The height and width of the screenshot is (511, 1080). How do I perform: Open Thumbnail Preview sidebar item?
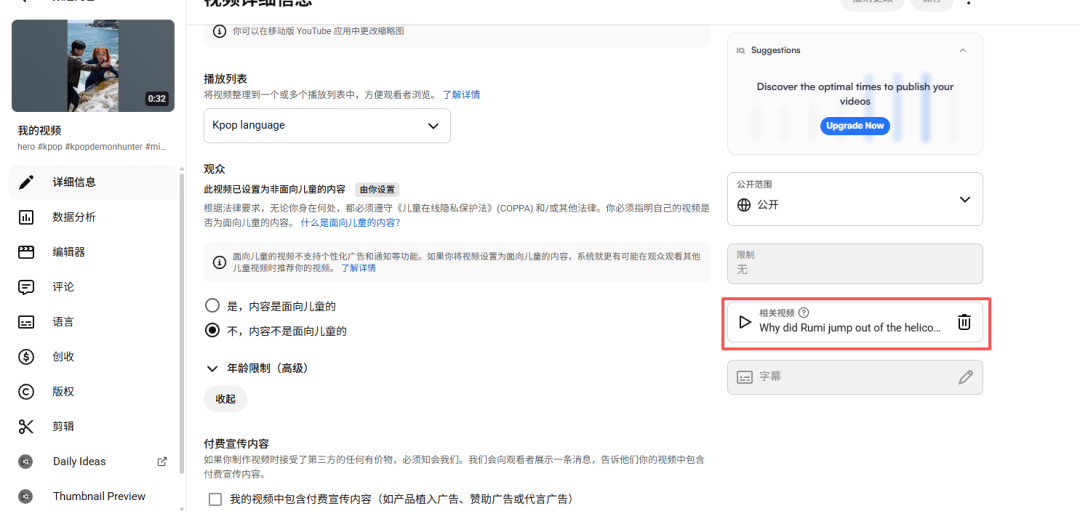[x=92, y=496]
